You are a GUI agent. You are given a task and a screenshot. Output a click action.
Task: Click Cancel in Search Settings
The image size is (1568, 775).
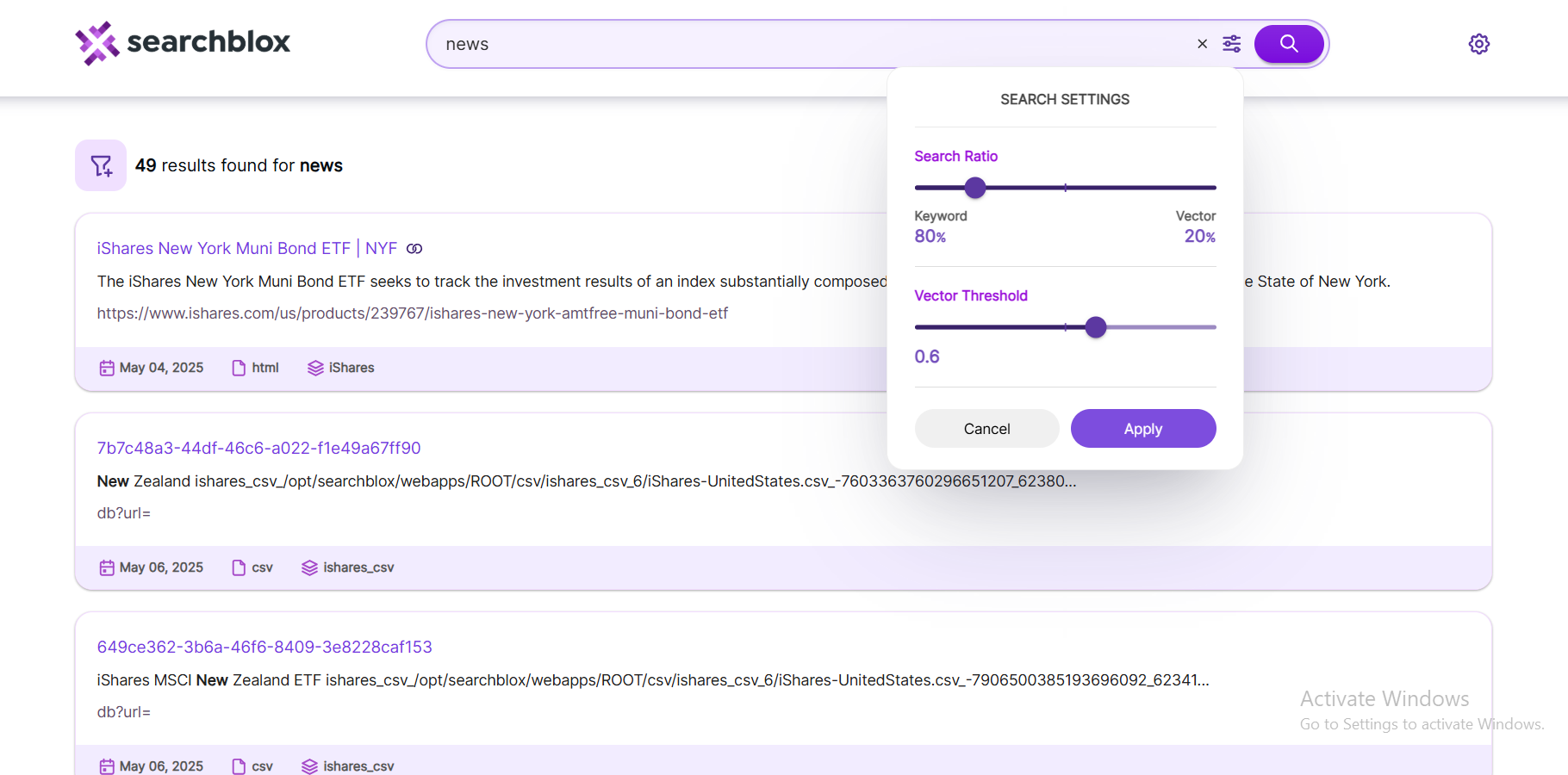click(x=986, y=429)
